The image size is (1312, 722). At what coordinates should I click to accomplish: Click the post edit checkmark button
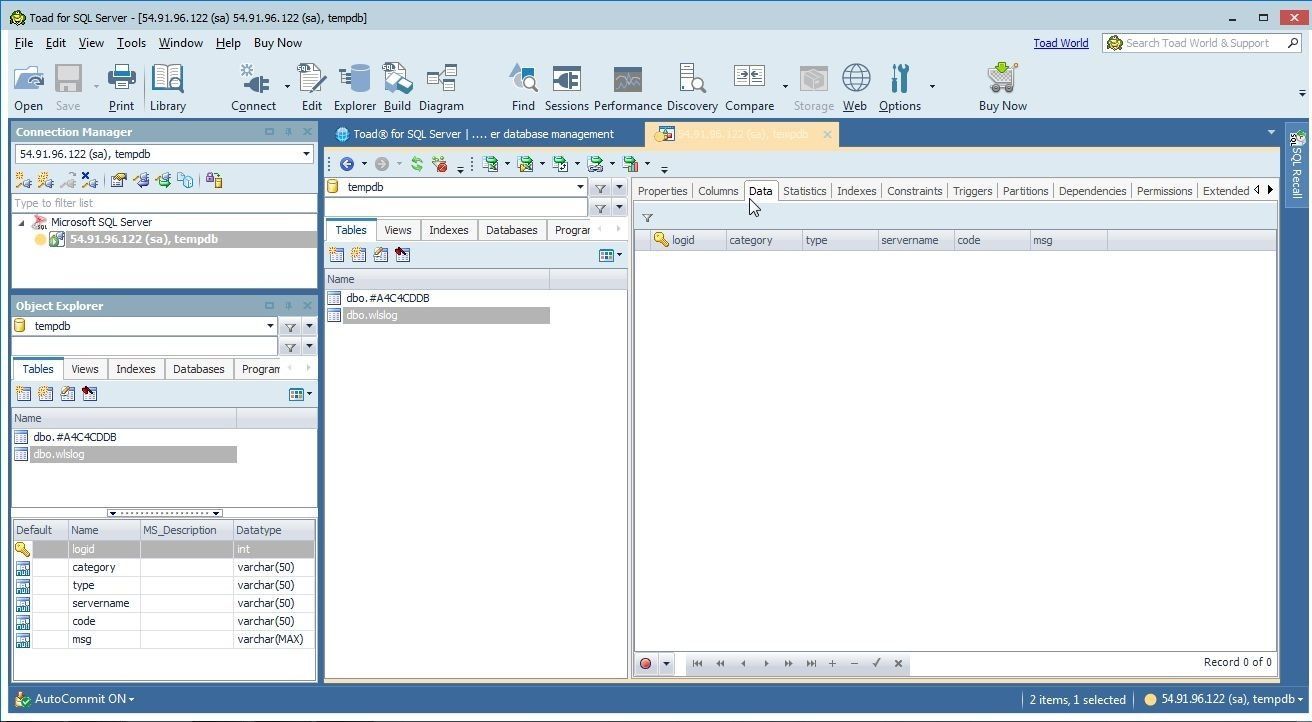click(x=876, y=663)
